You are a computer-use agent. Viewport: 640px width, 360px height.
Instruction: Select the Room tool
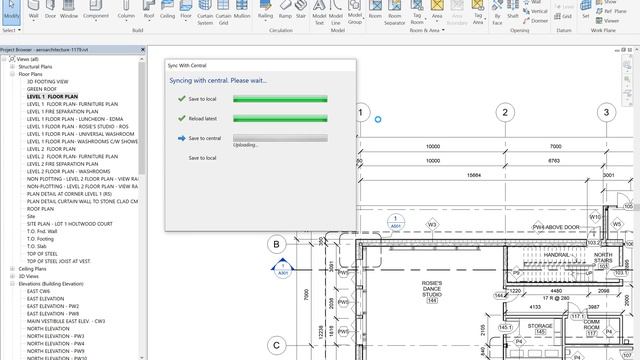375,10
